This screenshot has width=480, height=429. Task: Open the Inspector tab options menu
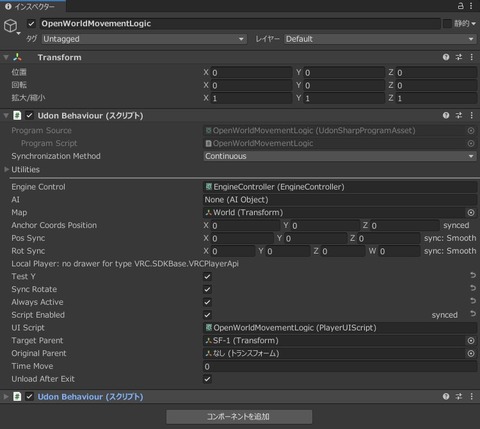point(471,6)
